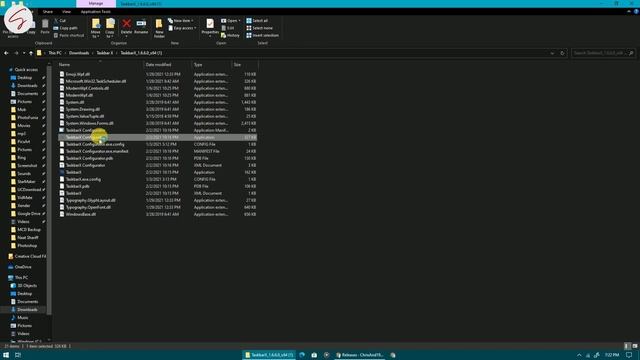Launch Microsoft Edge from the taskbar
This screenshot has width=640, height=360.
coord(302,355)
